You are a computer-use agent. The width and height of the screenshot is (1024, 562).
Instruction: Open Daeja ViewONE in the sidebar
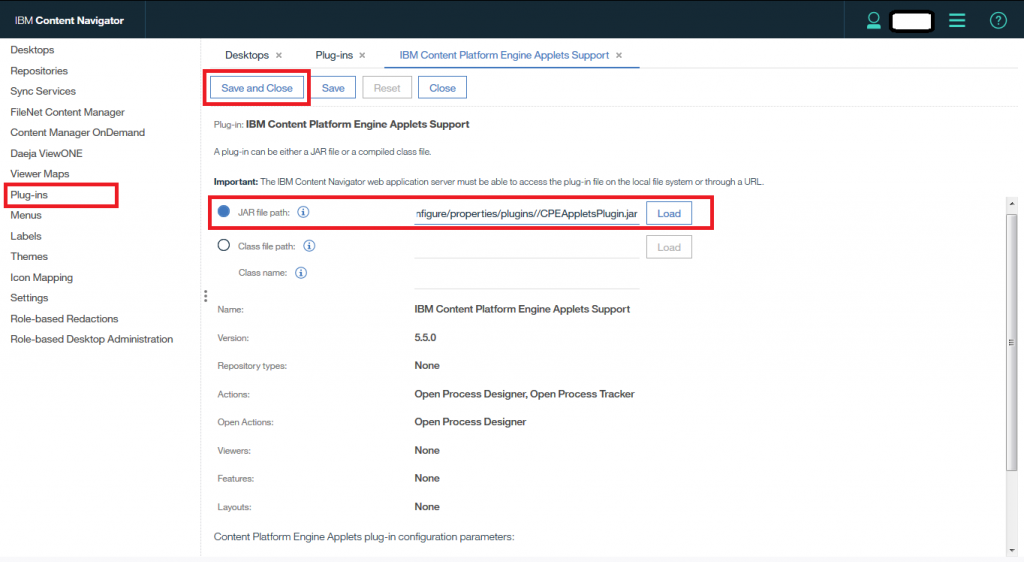[46, 153]
